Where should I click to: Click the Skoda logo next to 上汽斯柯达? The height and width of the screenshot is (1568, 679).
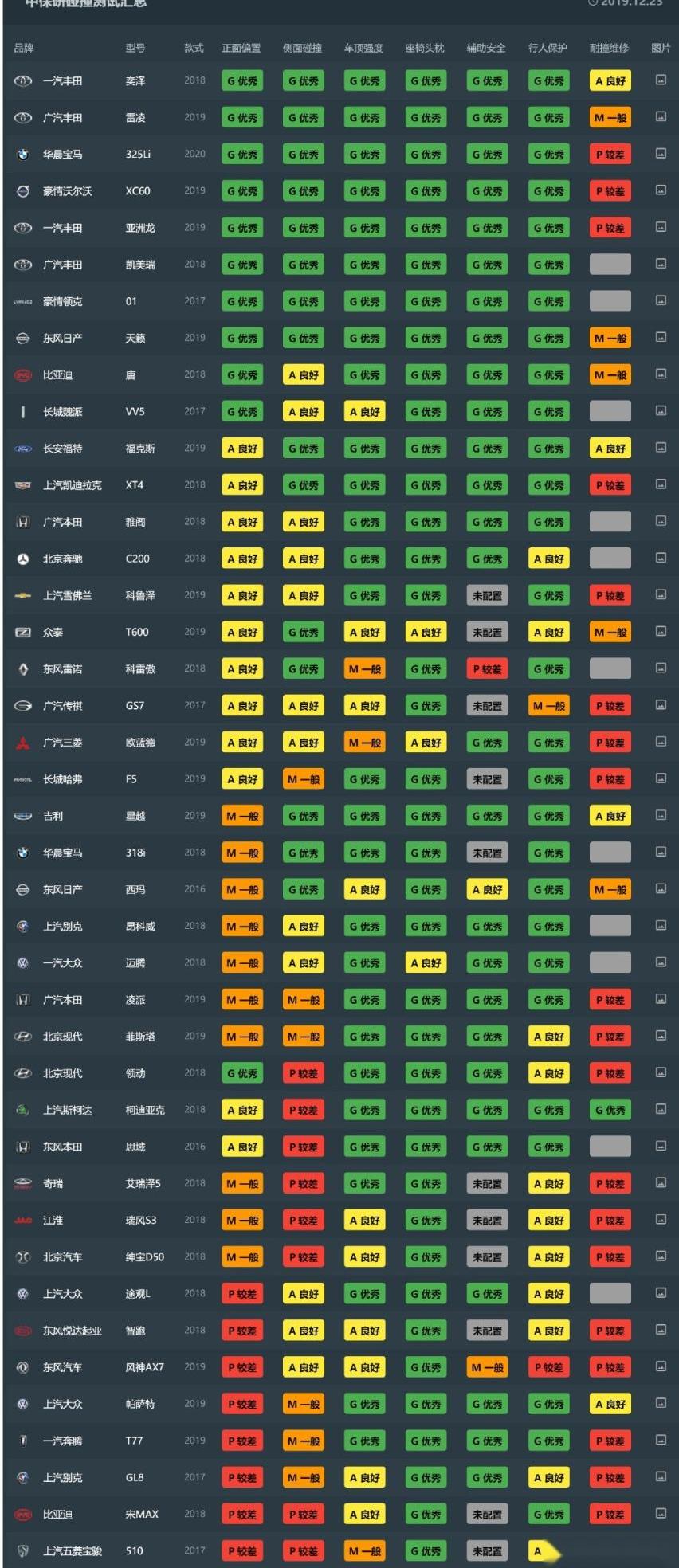pos(23,1110)
